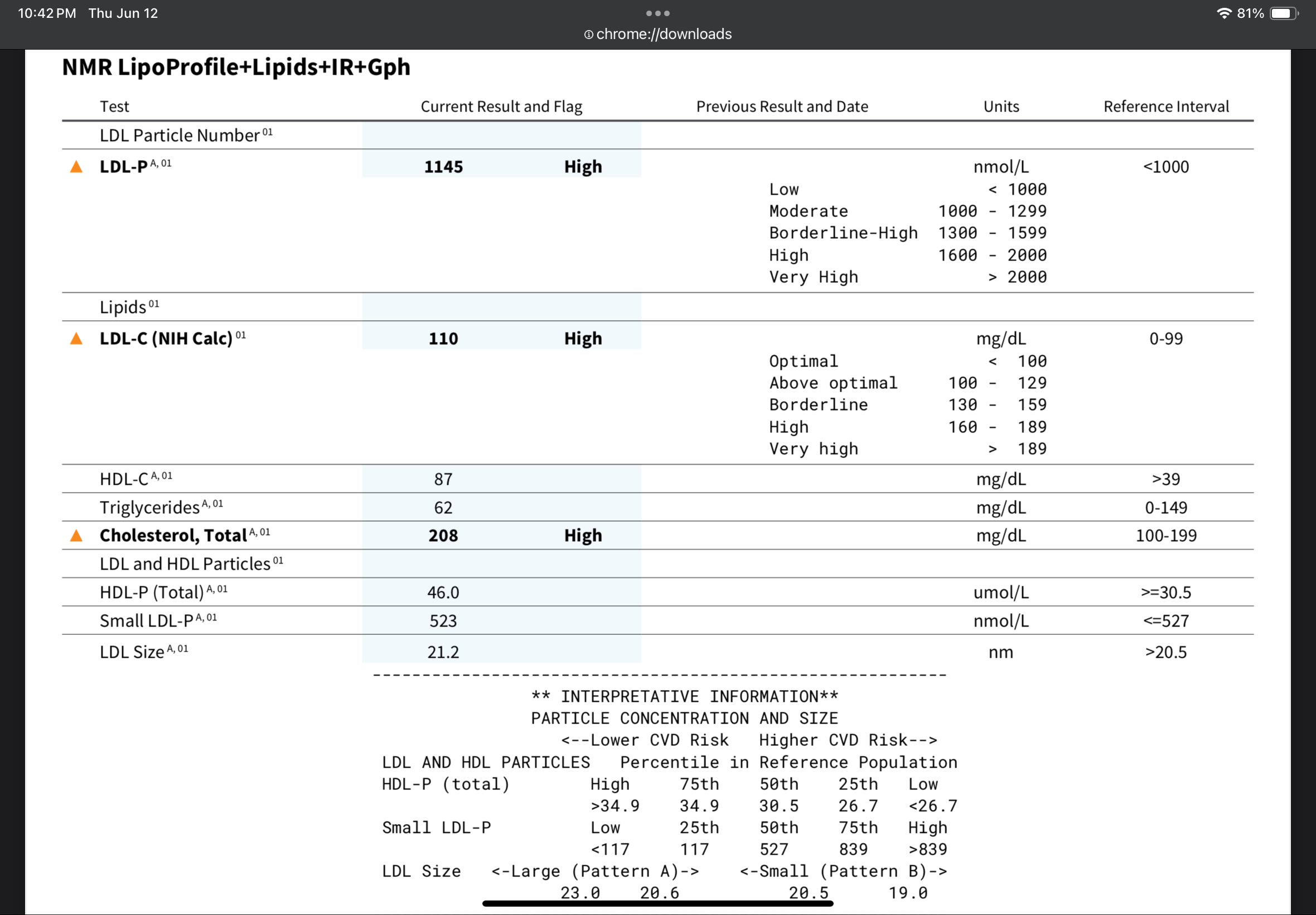The height and width of the screenshot is (915, 1316).
Task: Tap the battery indicator icon
Action: click(x=1284, y=13)
